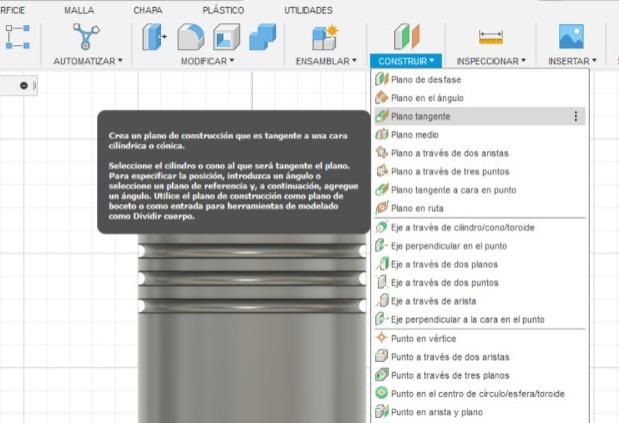Screen dimensions: 619x423
Task: Click the Automatizar fork-shaped tool icon
Action: click(86, 36)
